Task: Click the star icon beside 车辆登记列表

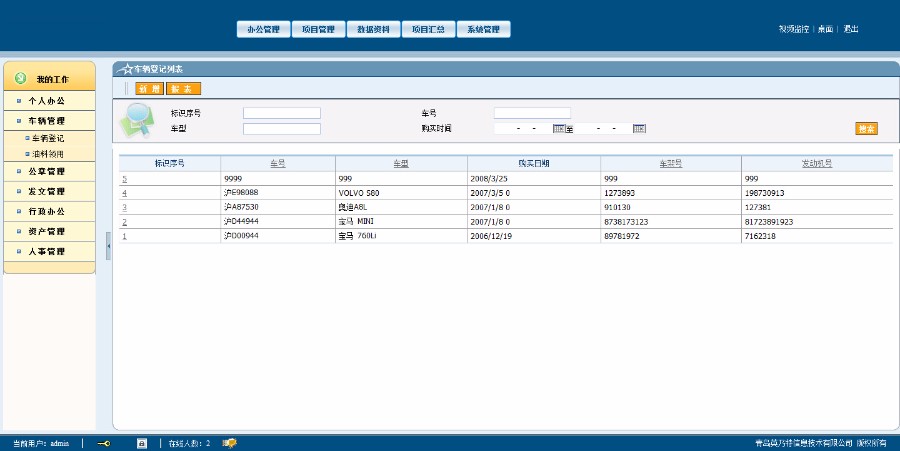Action: pos(126,69)
